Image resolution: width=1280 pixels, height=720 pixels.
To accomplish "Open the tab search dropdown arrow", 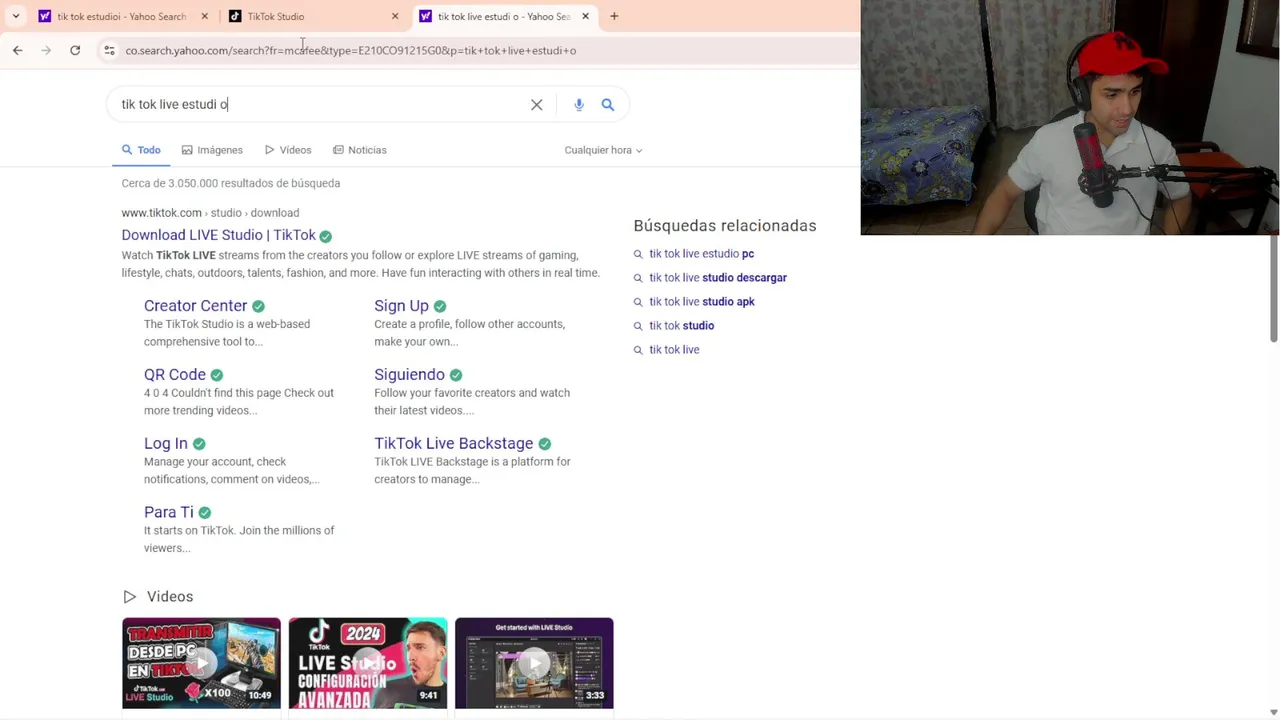I will tap(15, 16).
